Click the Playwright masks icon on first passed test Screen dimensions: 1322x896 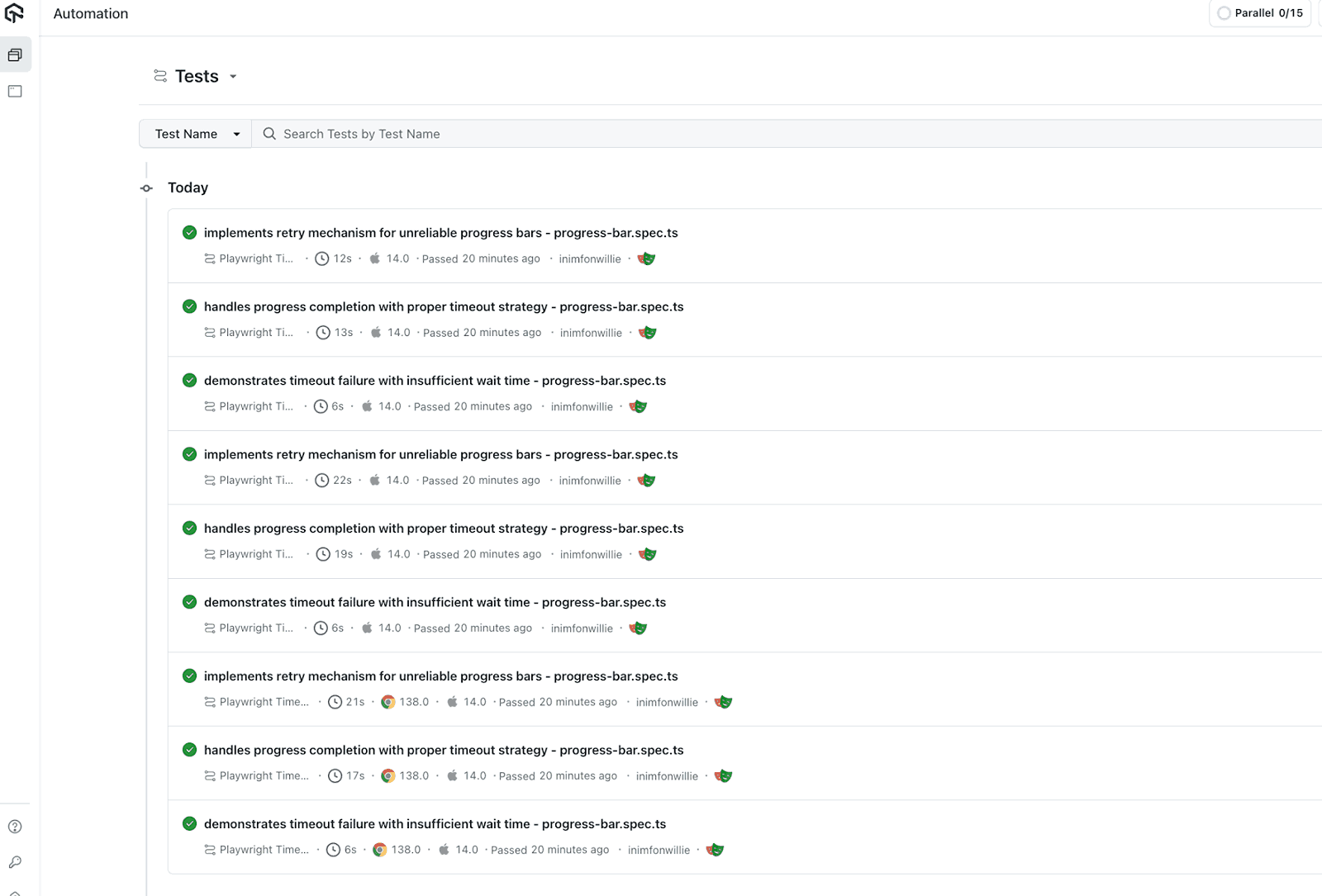point(647,258)
